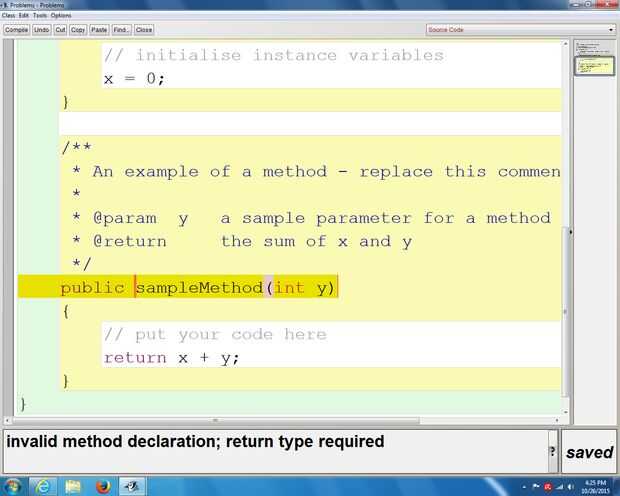This screenshot has width=620, height=496.
Task: Open the Find... dialog button
Action: pos(121,30)
